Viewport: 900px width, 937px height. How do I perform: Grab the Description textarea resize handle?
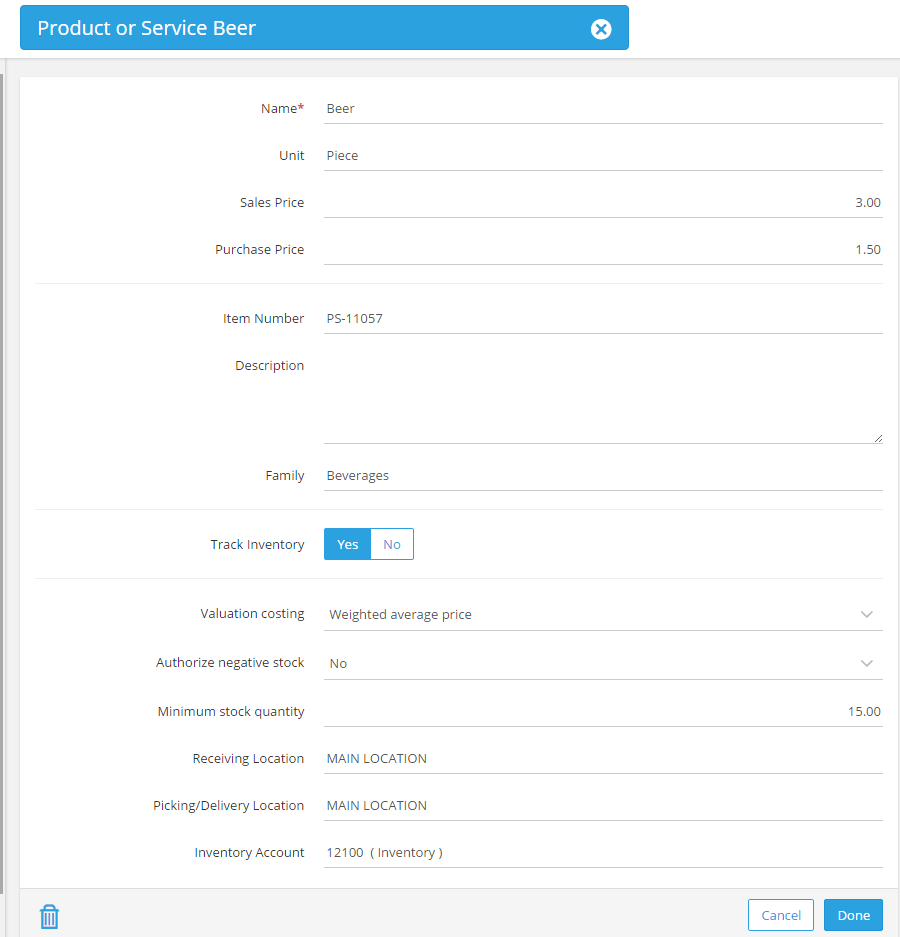point(878,438)
